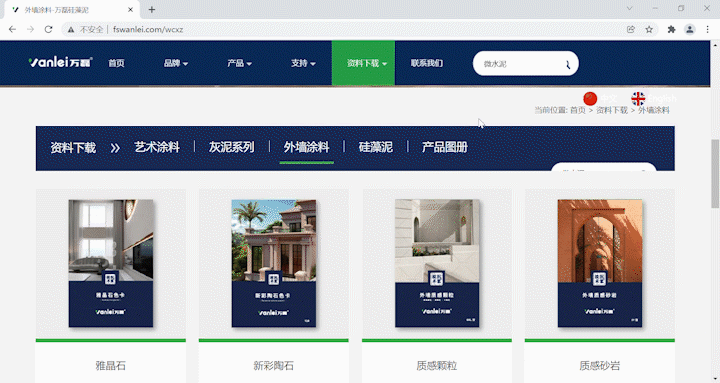Screen dimensions: 720x383
Task: Open the 新彩陶石 brochure cover thumbnail
Action: [274, 263]
